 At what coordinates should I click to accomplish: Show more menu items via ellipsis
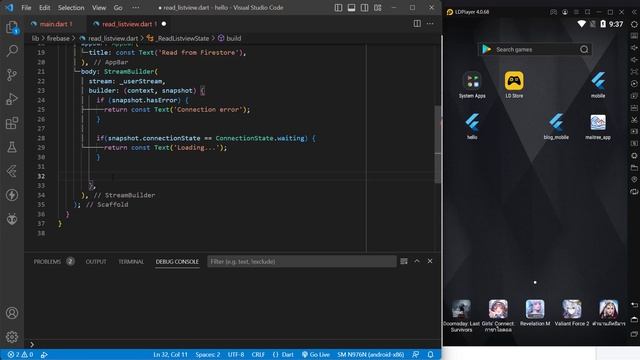point(136,8)
